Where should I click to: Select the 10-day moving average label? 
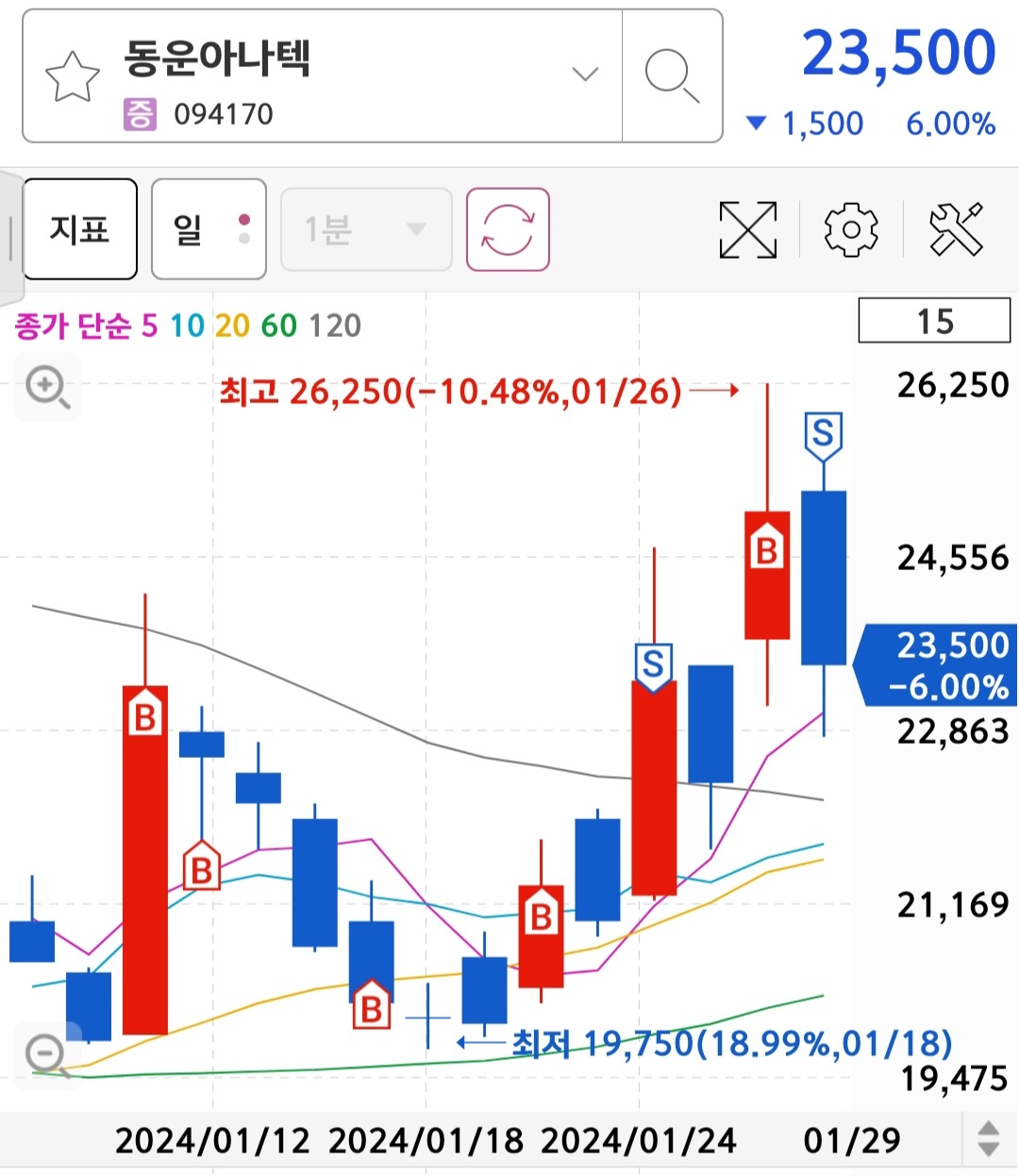tap(187, 326)
